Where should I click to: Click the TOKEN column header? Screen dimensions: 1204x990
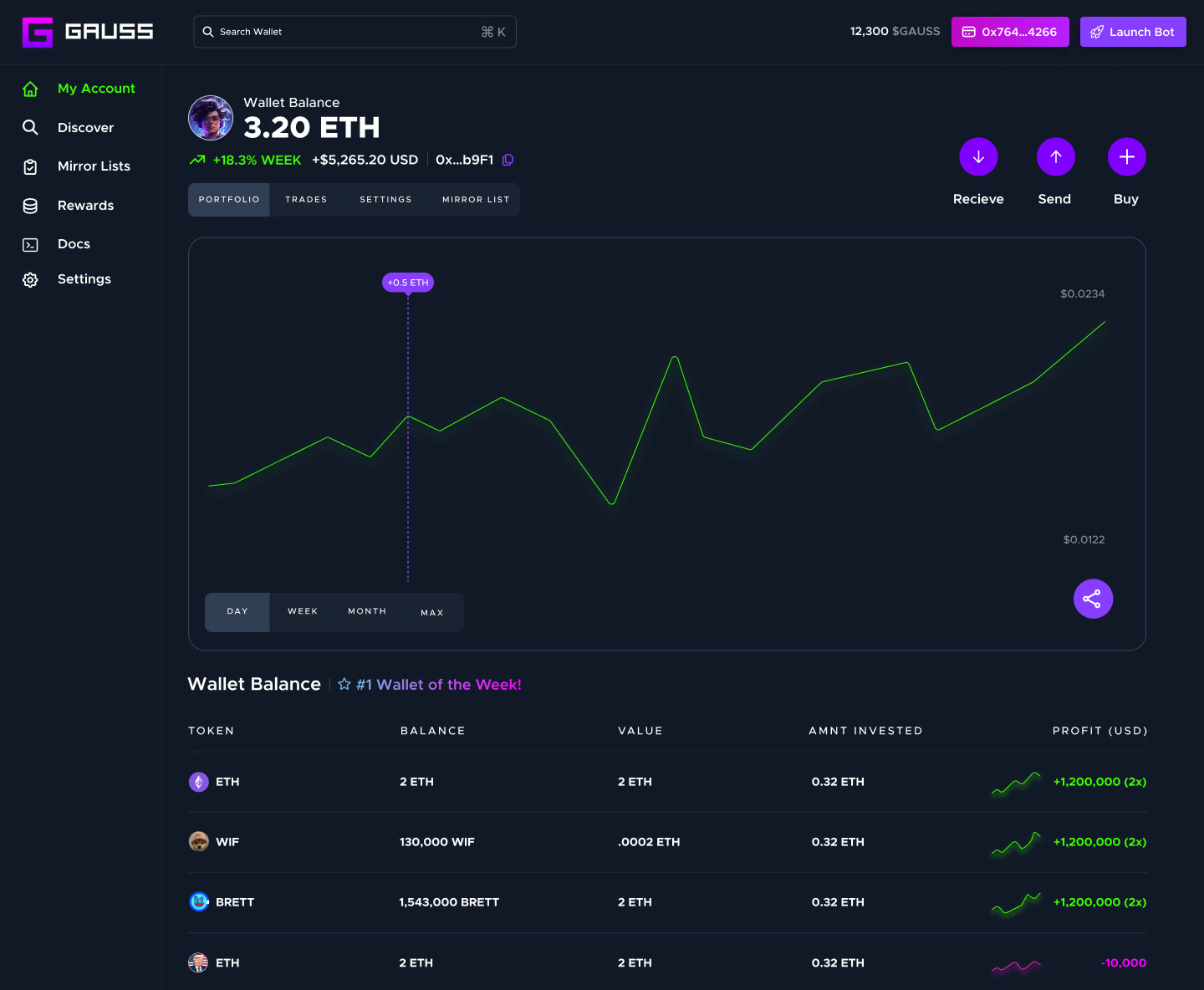212,731
